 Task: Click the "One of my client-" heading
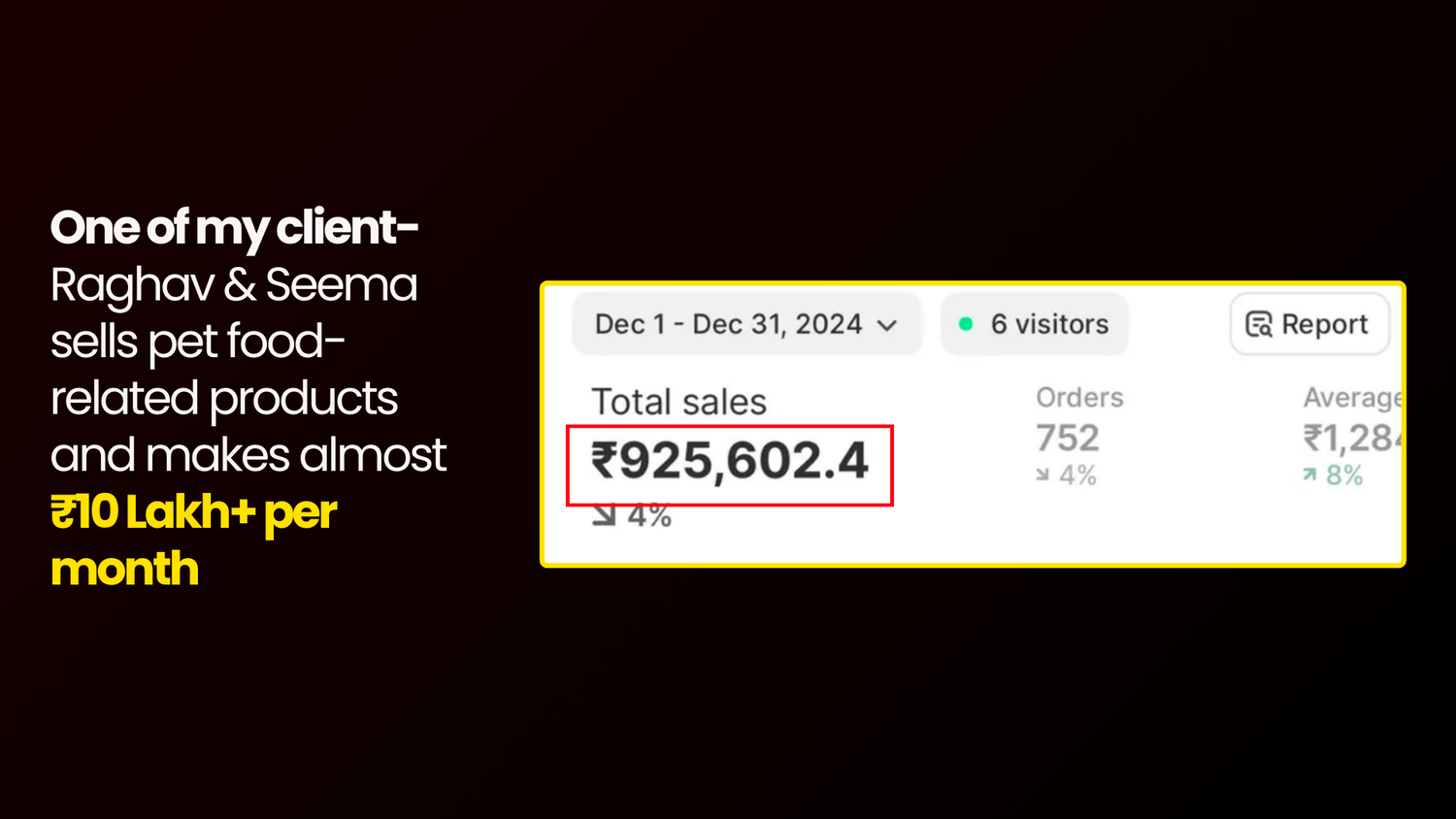(234, 227)
